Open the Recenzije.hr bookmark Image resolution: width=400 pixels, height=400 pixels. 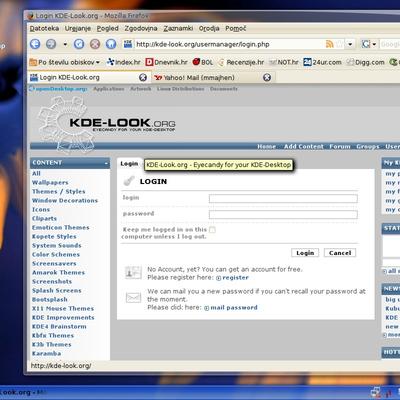tap(241, 62)
